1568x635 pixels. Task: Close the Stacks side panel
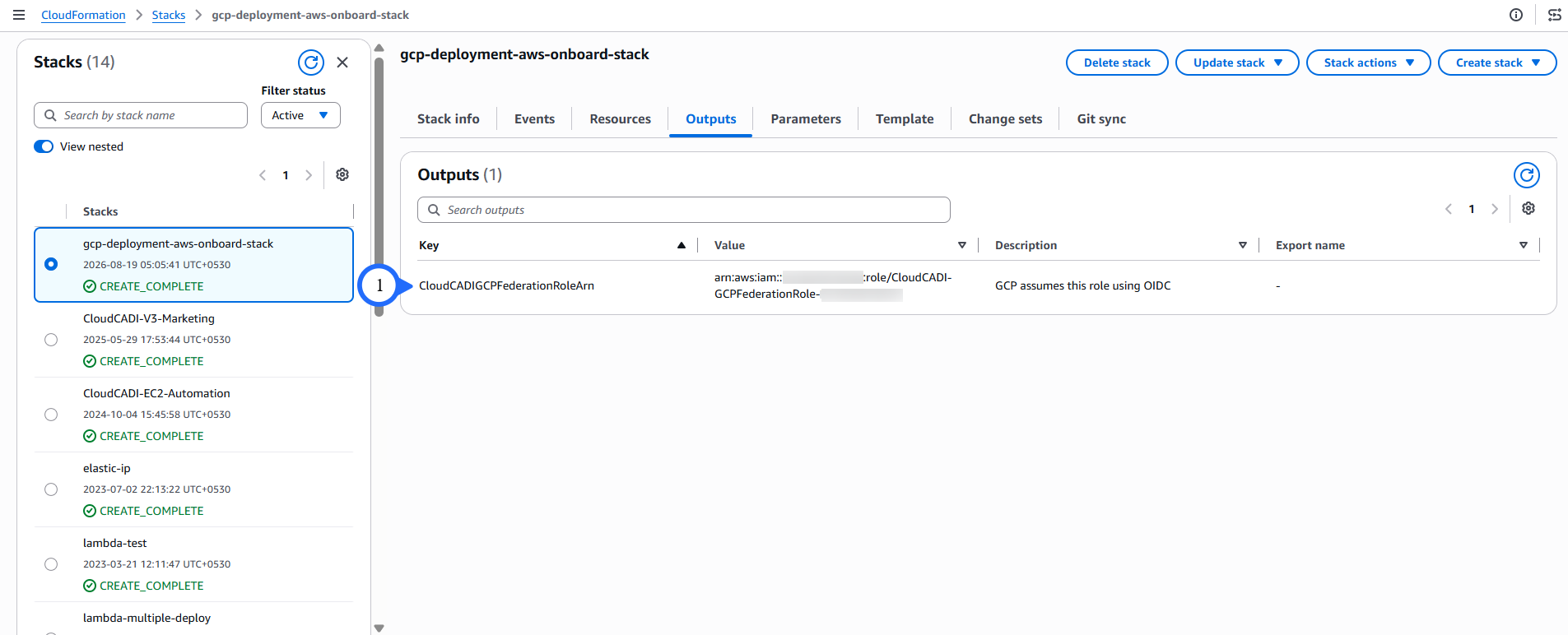pos(342,63)
